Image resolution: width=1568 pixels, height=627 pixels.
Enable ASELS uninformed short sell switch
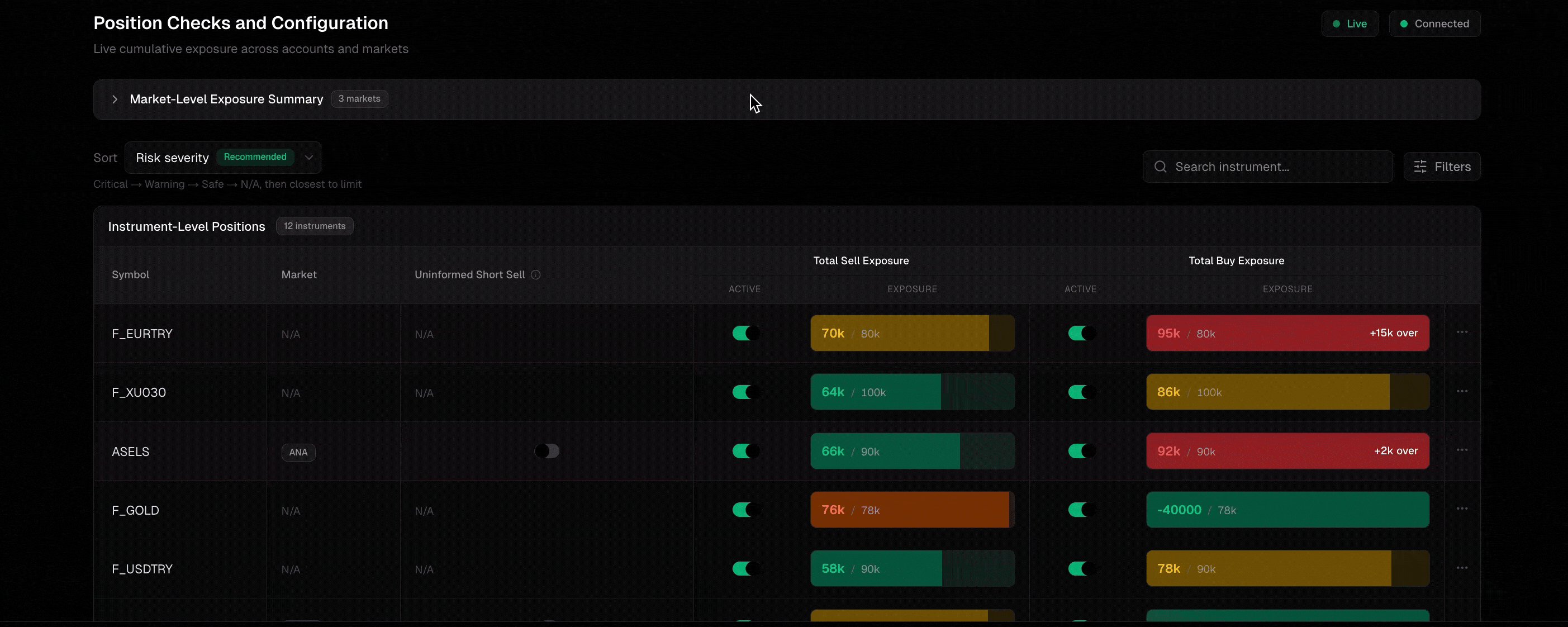(547, 451)
